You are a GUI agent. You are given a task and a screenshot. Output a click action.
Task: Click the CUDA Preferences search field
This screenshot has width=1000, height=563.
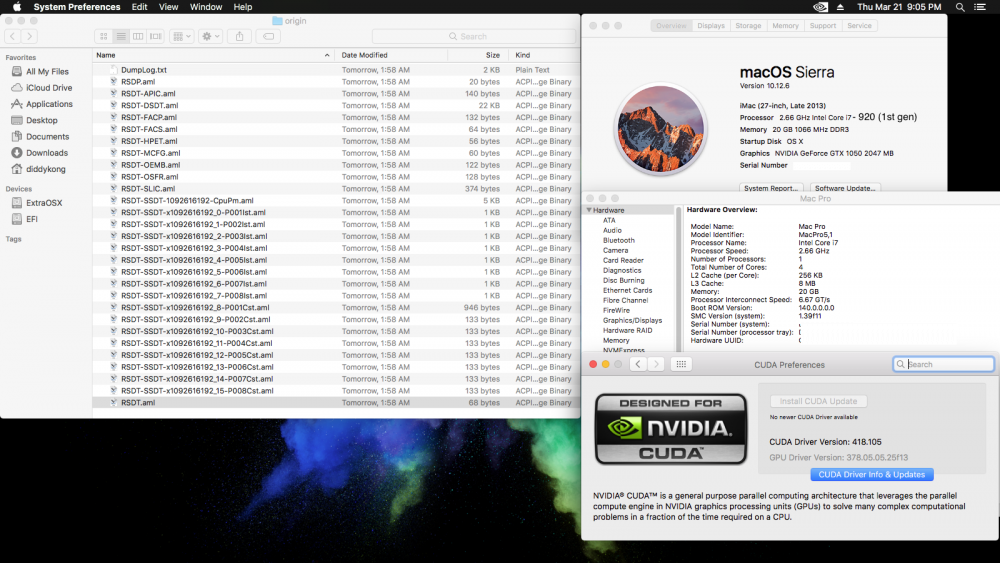[943, 364]
